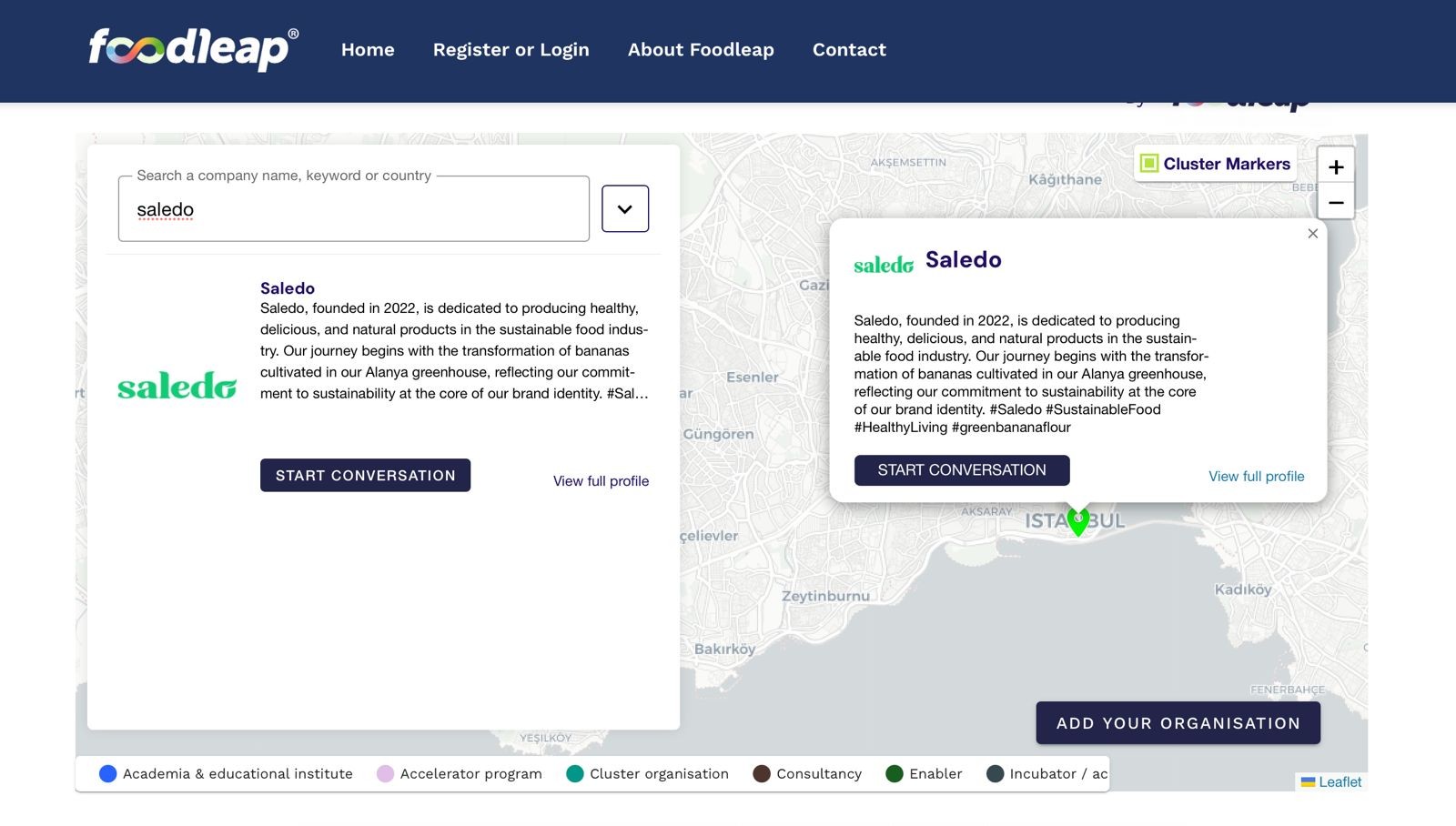Click Saledo logo in map popup
This screenshot has width=1456, height=826.
pos(884,265)
